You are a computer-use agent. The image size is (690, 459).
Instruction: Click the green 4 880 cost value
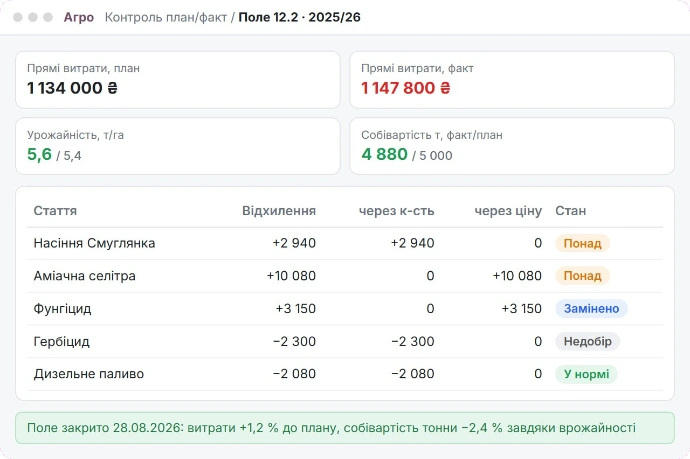pos(385,154)
